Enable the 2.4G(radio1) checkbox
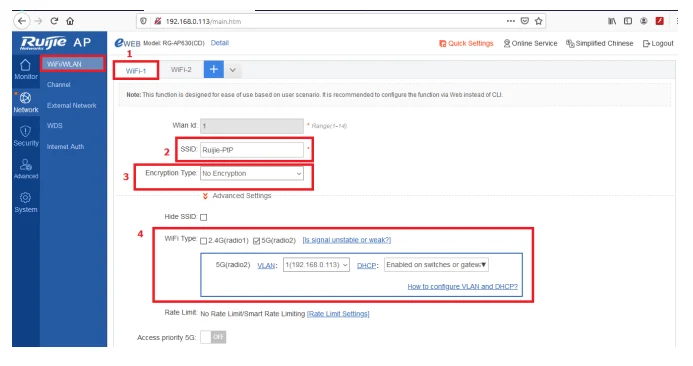The image size is (693, 366). point(203,241)
